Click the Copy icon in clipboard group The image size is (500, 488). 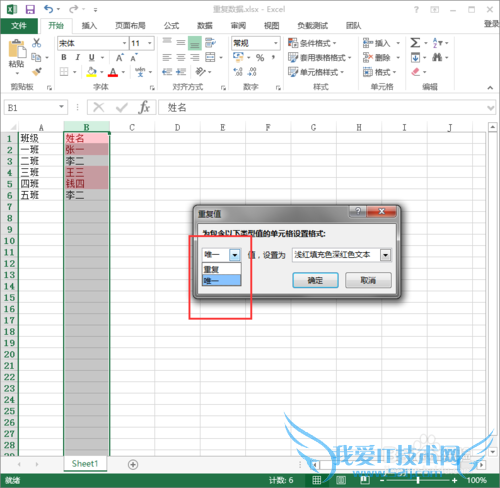[36, 58]
